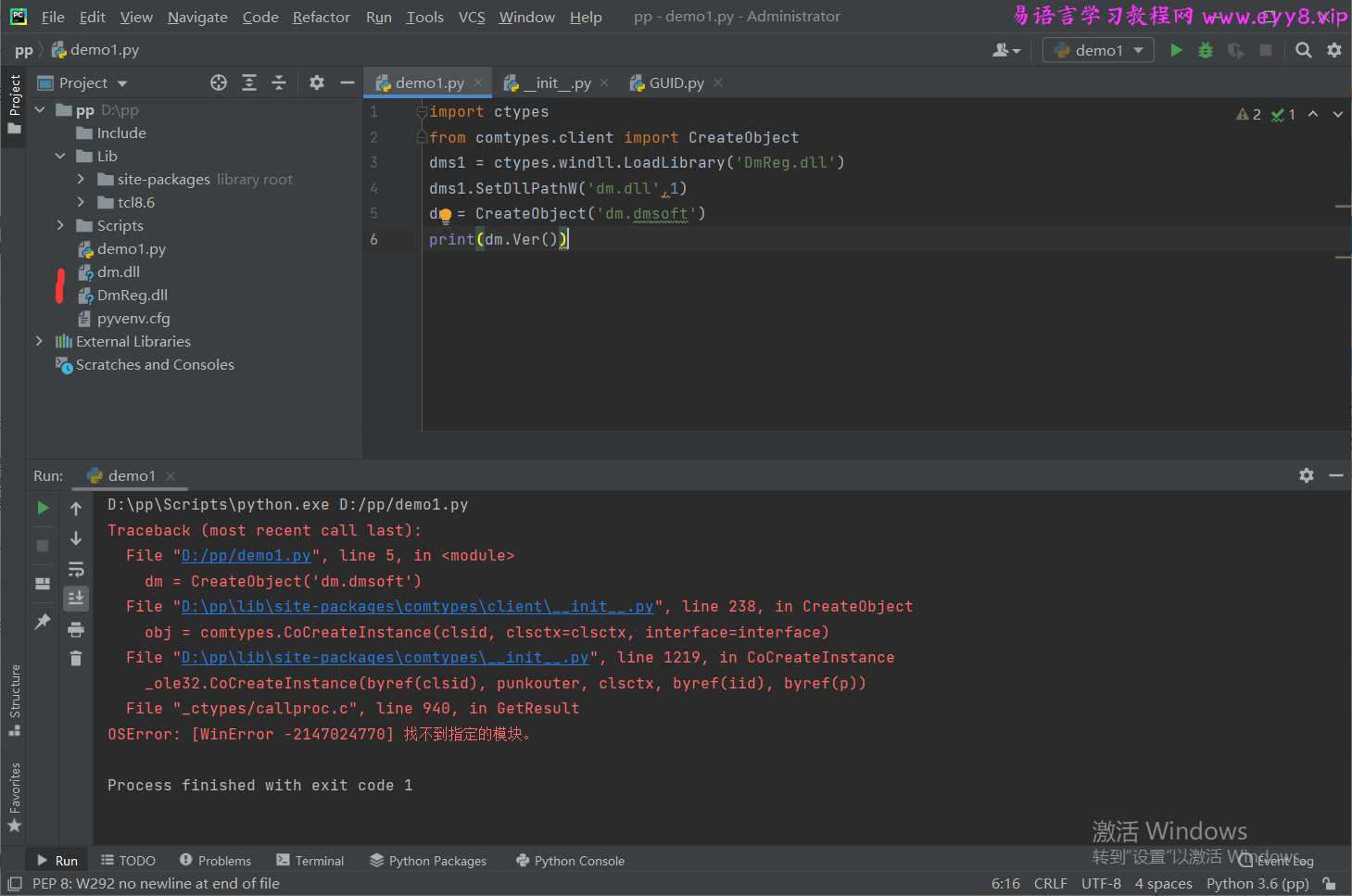Open the Python Packages tool window
This screenshot has width=1352, height=896.
coord(427,861)
